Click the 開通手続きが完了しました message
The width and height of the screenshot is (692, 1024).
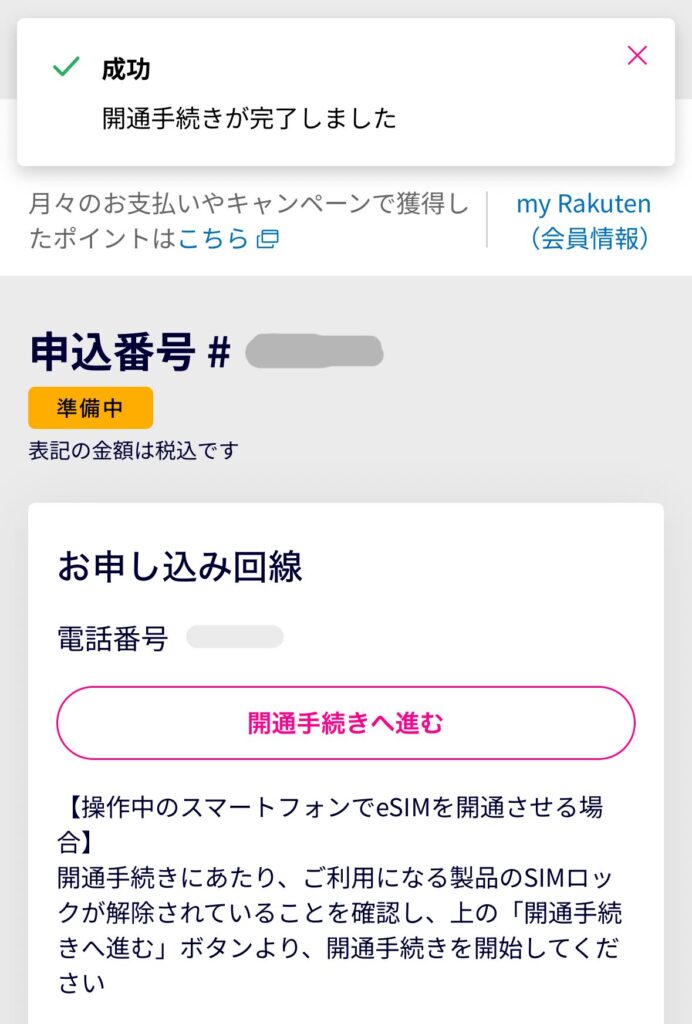[x=249, y=118]
